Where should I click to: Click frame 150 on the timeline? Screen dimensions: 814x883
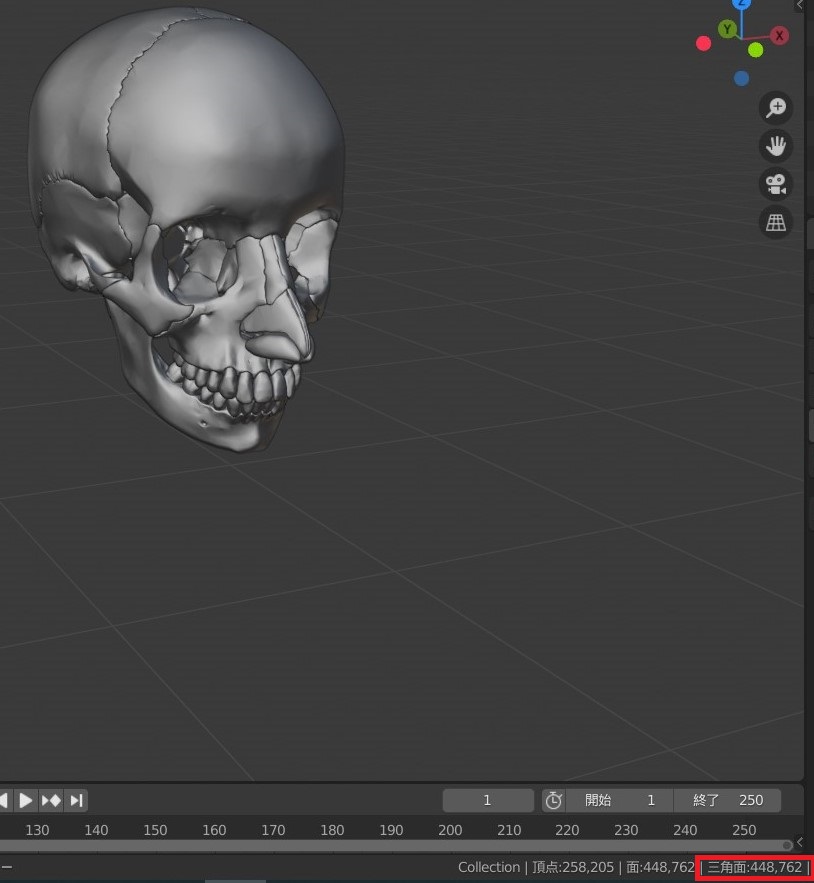pos(155,830)
